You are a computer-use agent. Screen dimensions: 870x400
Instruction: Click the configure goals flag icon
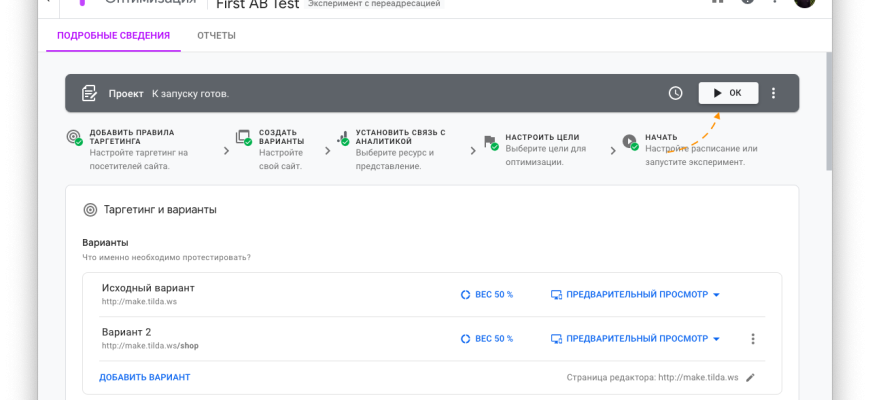490,141
